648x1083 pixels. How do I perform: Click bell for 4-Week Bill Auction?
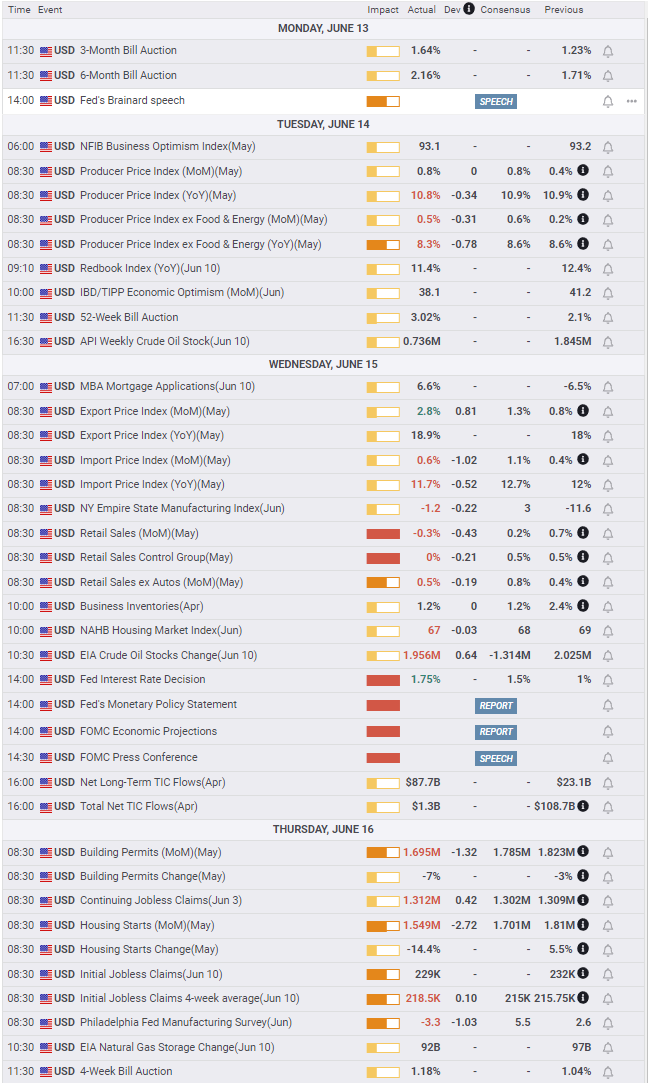coord(608,1073)
